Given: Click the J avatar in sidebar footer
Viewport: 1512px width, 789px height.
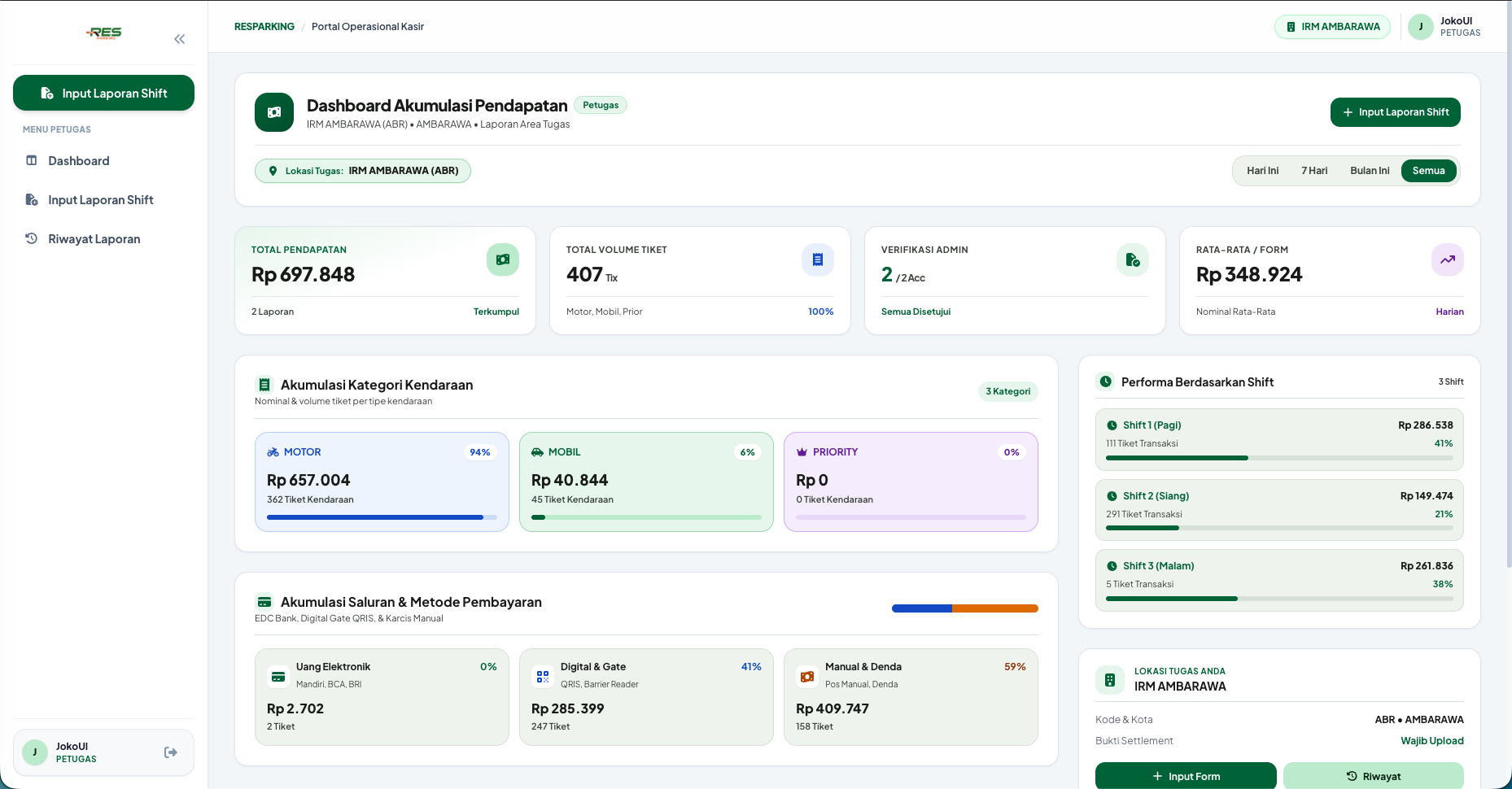Looking at the screenshot, I should [34, 752].
